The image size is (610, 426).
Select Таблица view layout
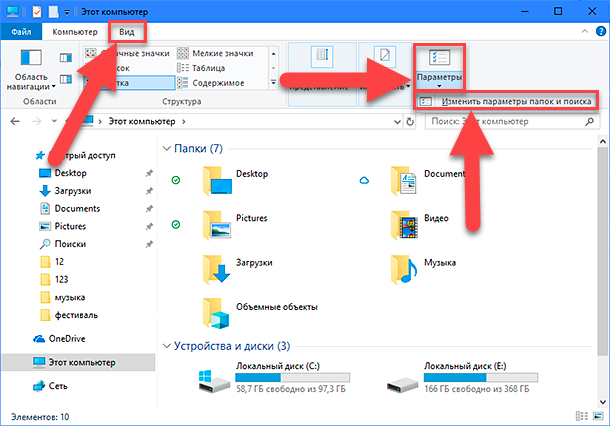[202, 68]
